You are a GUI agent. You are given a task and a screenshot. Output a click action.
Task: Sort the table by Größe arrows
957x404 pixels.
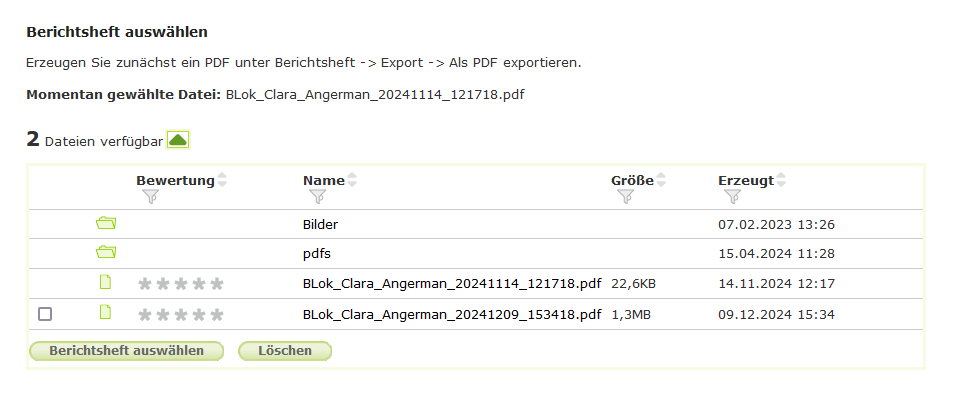[661, 180]
